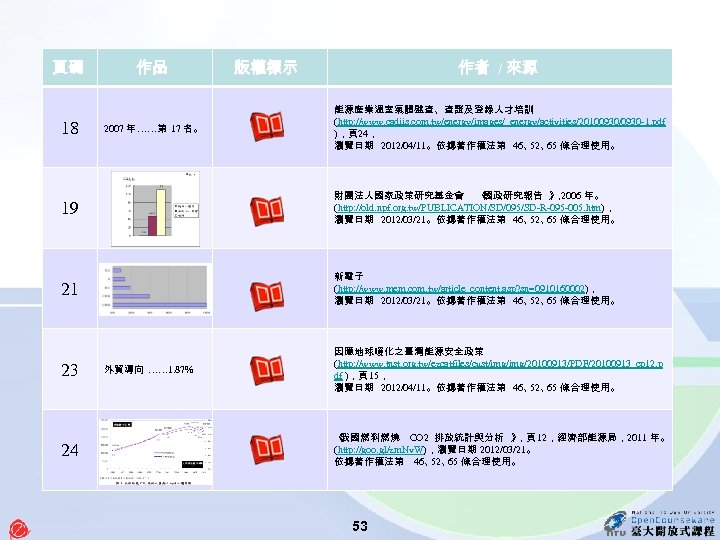Click the '作者 / 來源' column header
The height and width of the screenshot is (540, 720).
click(500, 67)
